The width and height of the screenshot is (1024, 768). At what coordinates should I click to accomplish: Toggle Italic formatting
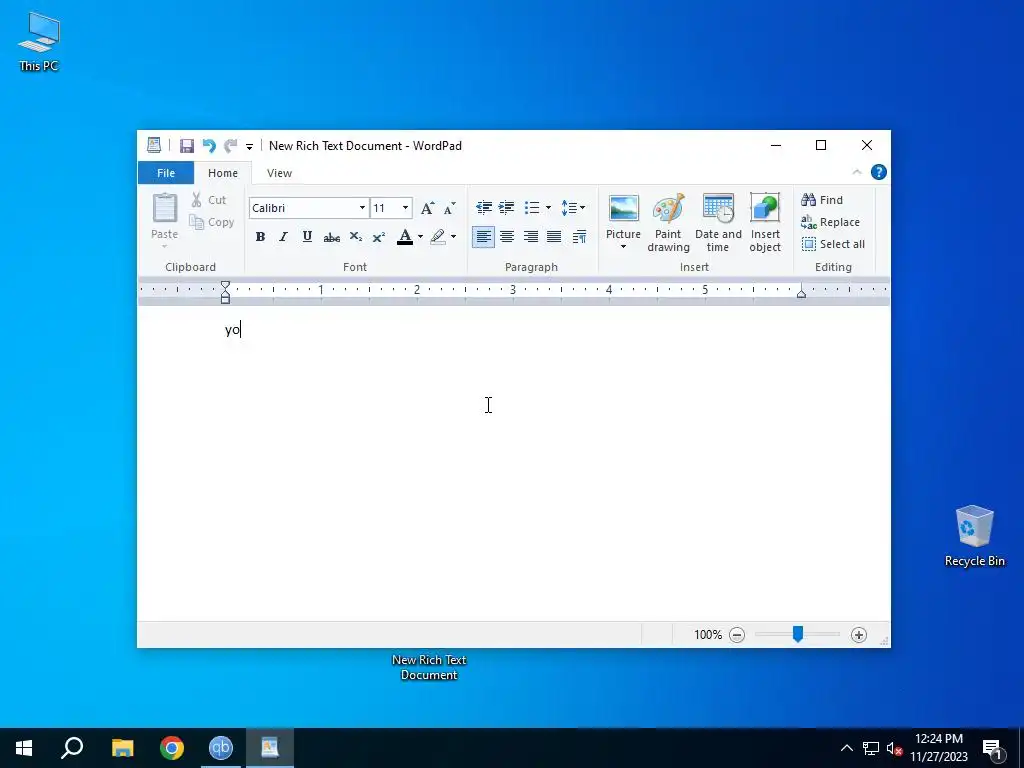point(283,236)
